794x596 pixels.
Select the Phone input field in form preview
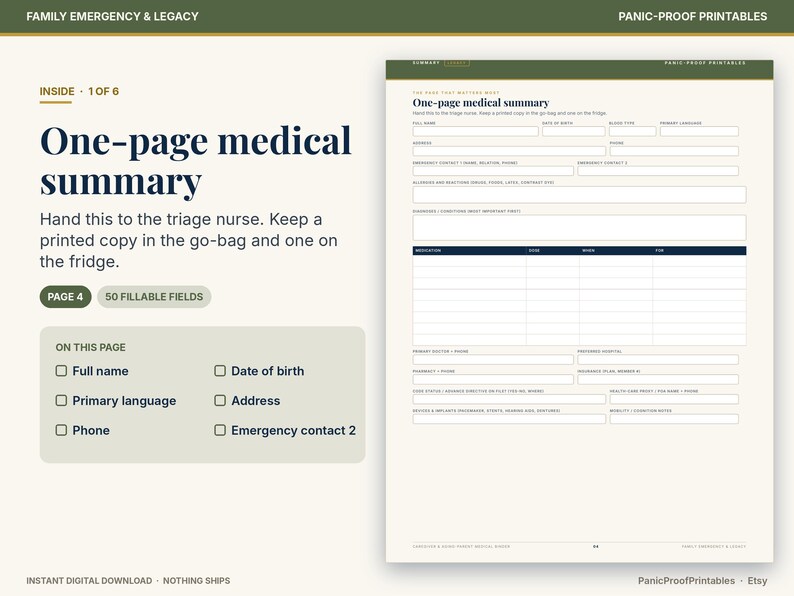(x=674, y=151)
